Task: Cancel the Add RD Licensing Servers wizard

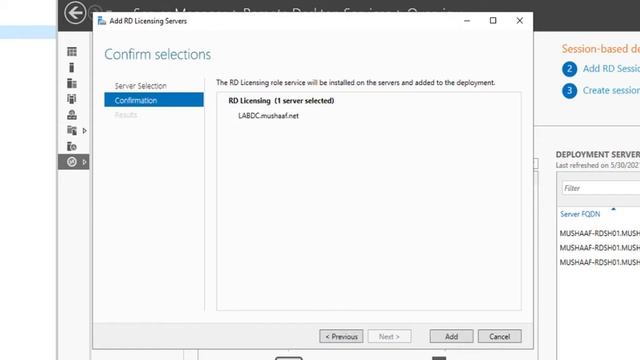Action: click(x=500, y=336)
